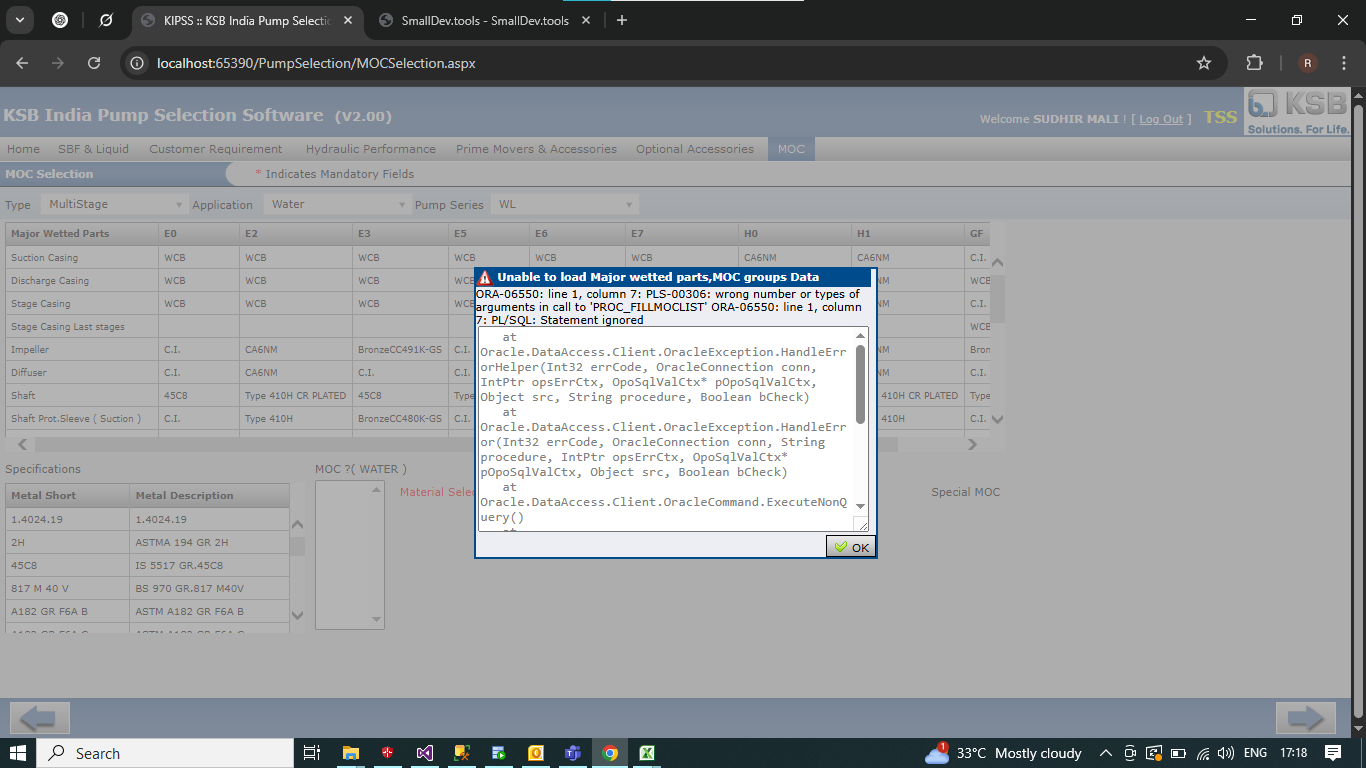Click the KSB logo image
This screenshot has width=1366, height=768.
point(1298,111)
